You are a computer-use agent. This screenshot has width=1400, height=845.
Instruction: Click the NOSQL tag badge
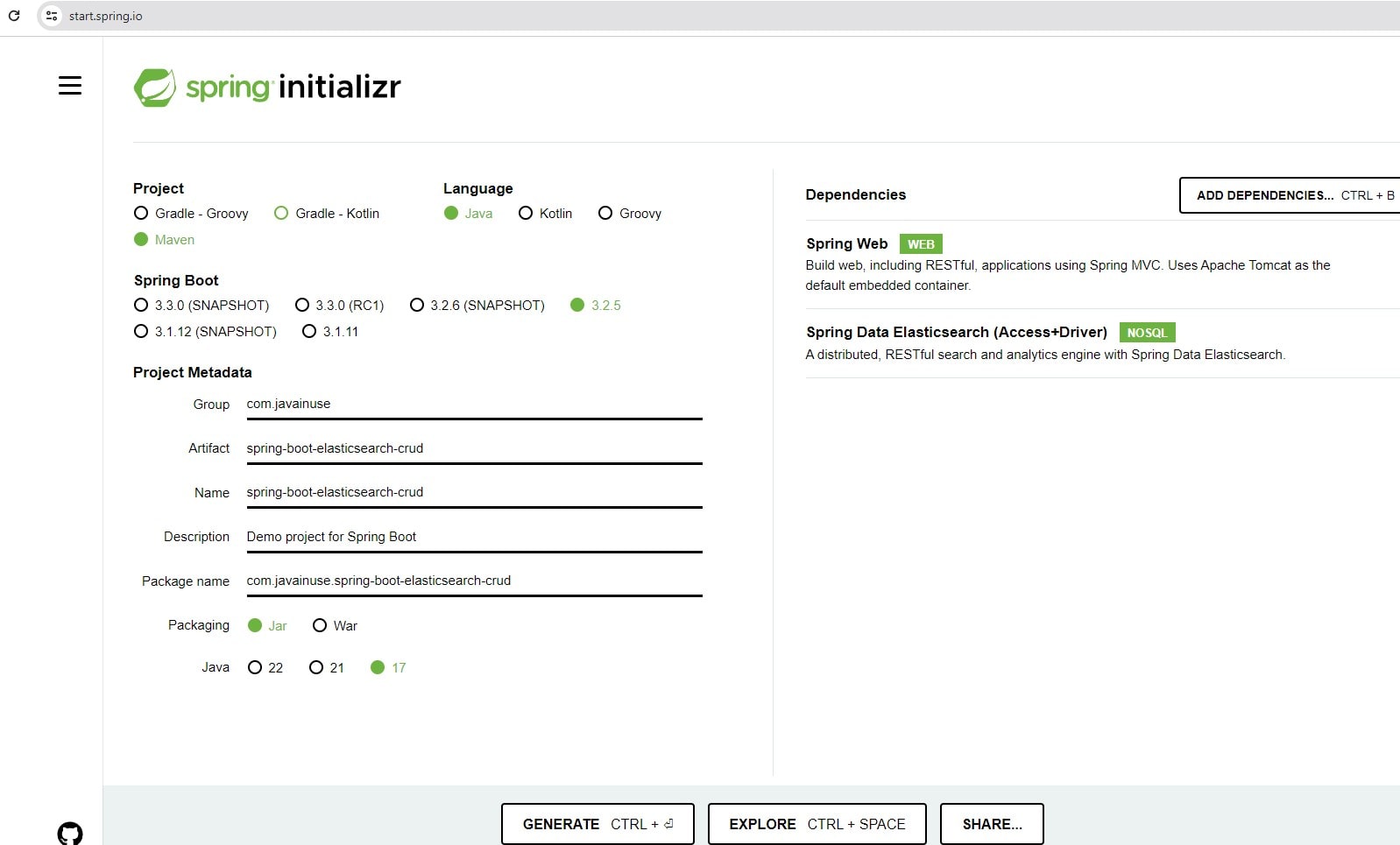point(1147,333)
